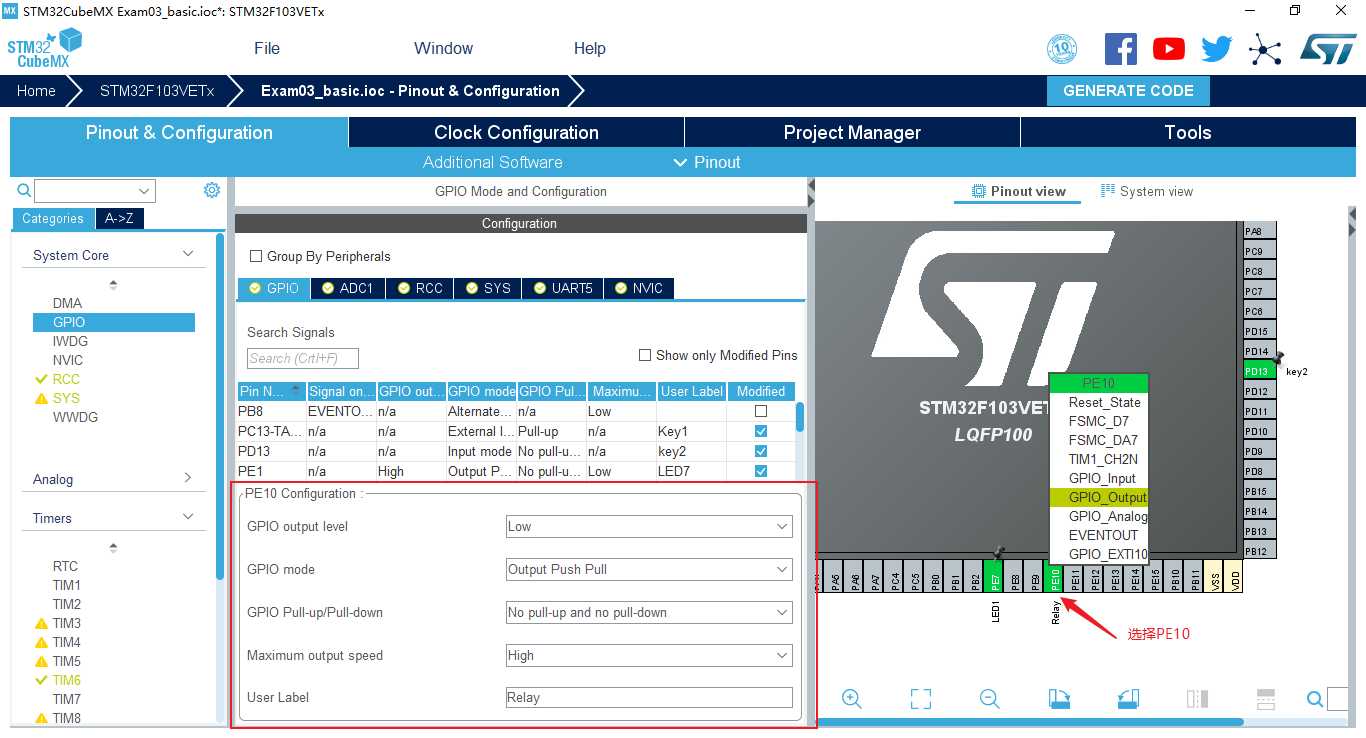The height and width of the screenshot is (738, 1366).
Task: Open the Help menu
Action: [590, 48]
